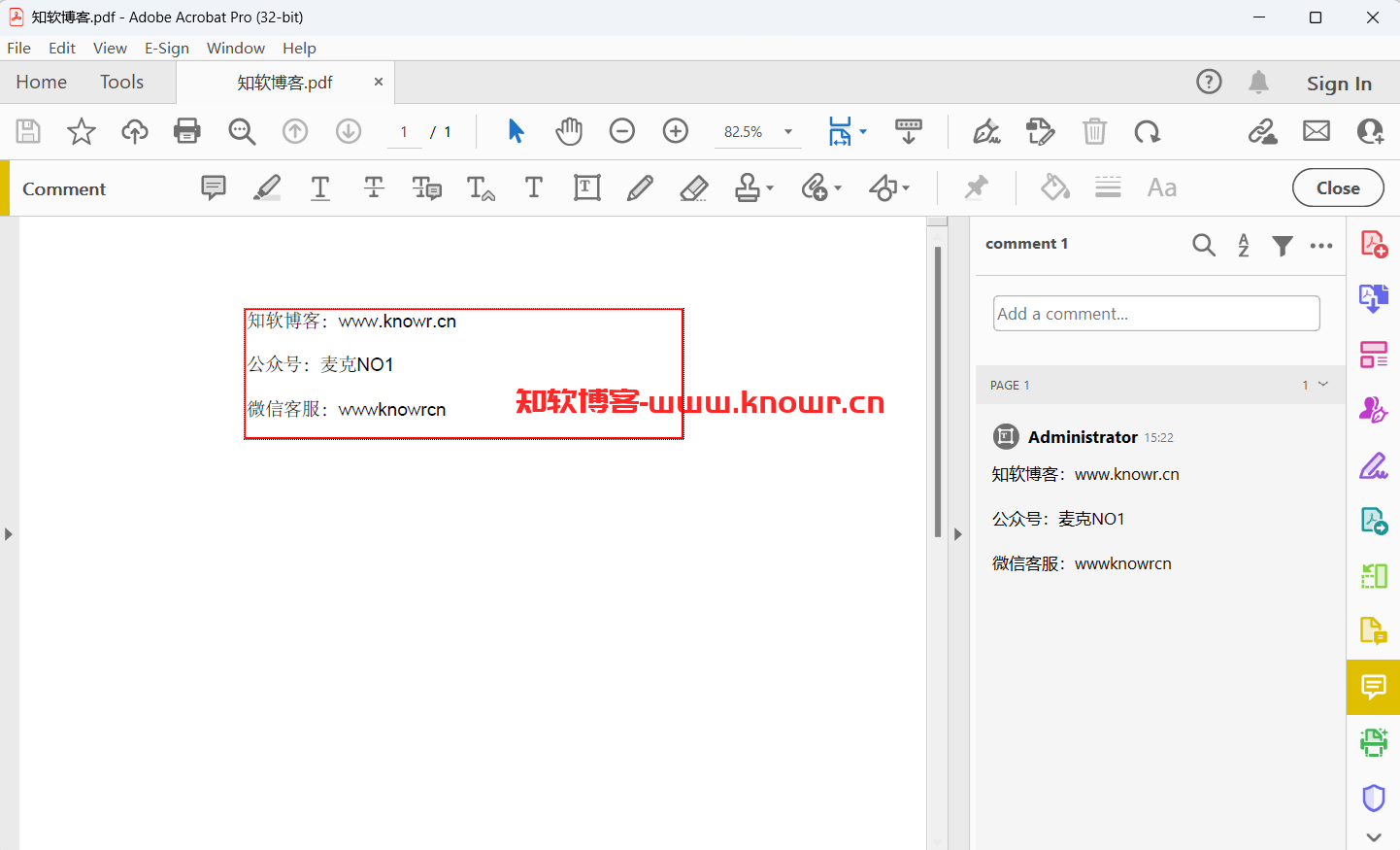Choose the Text box tool
Image resolution: width=1400 pixels, height=850 pixels.
point(587,187)
